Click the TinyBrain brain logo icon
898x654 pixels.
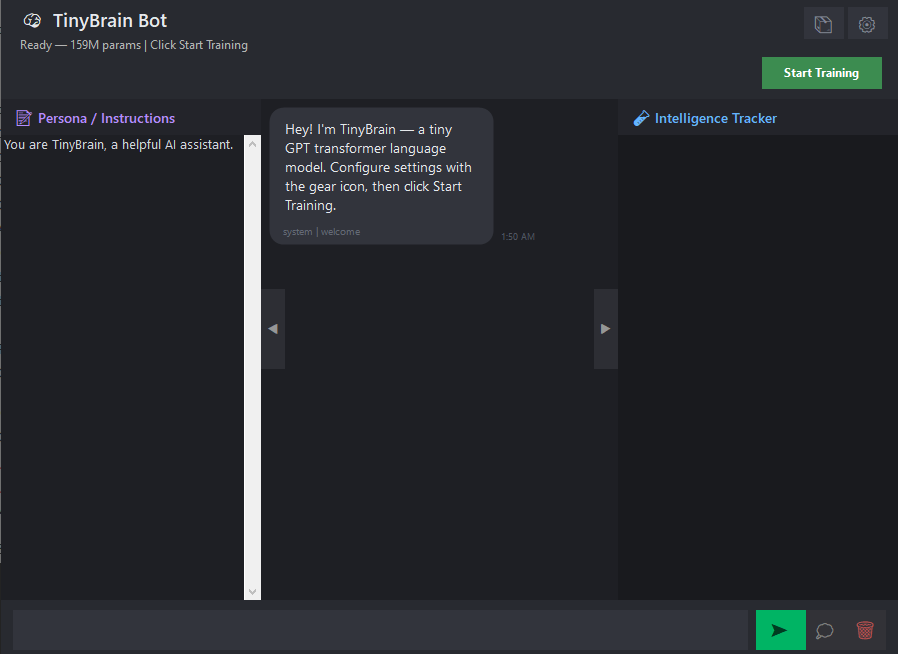pos(32,21)
